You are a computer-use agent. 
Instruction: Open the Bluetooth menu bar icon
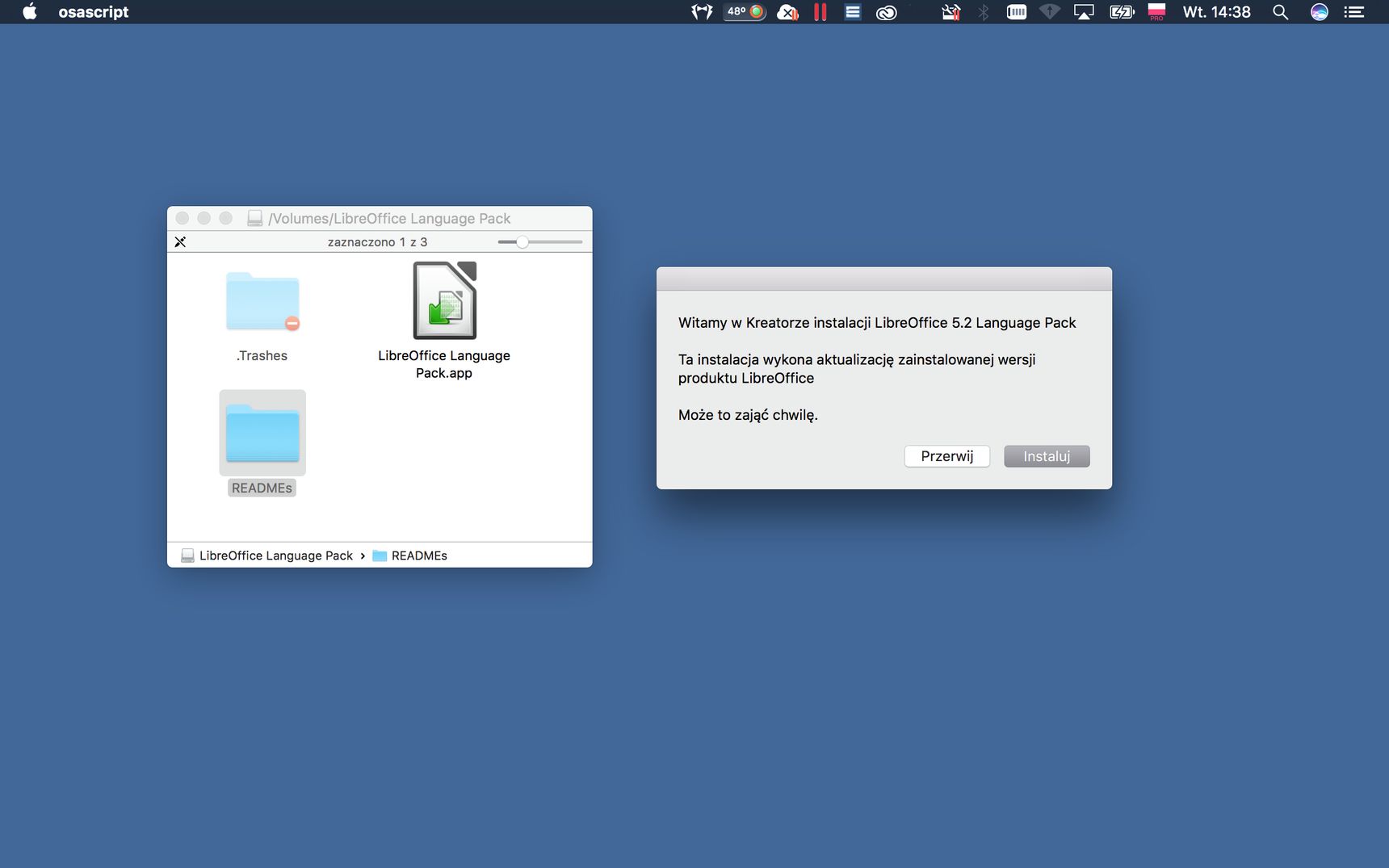[x=984, y=11]
